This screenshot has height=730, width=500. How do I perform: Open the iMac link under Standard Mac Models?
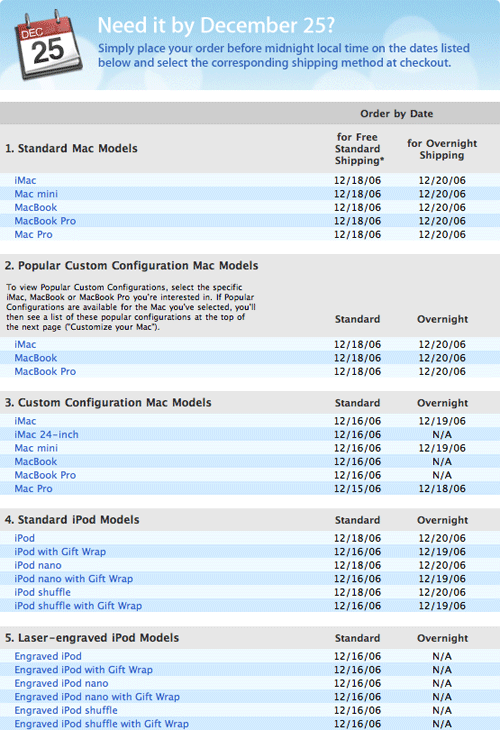click(25, 181)
